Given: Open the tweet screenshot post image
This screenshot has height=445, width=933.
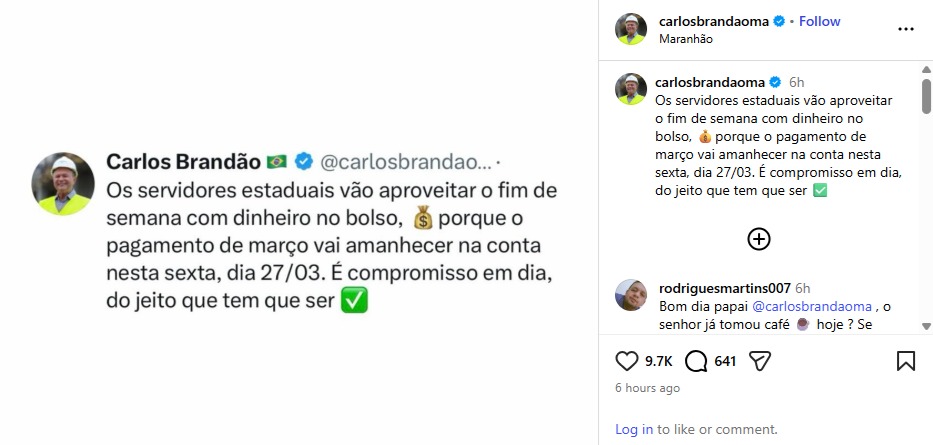Looking at the screenshot, I should (x=299, y=222).
